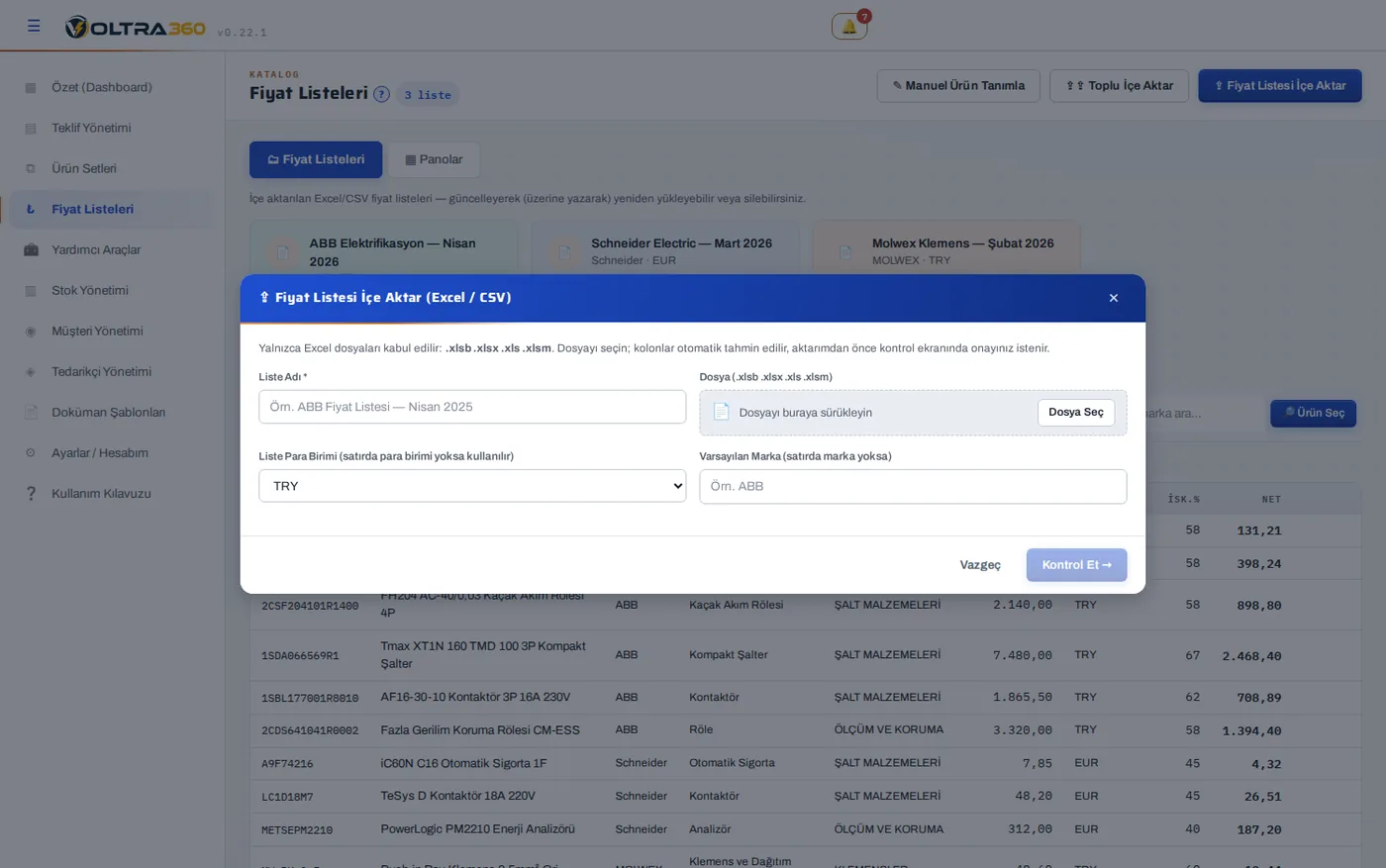
Task: Click the Dosya Seç button
Action: tap(1076, 412)
